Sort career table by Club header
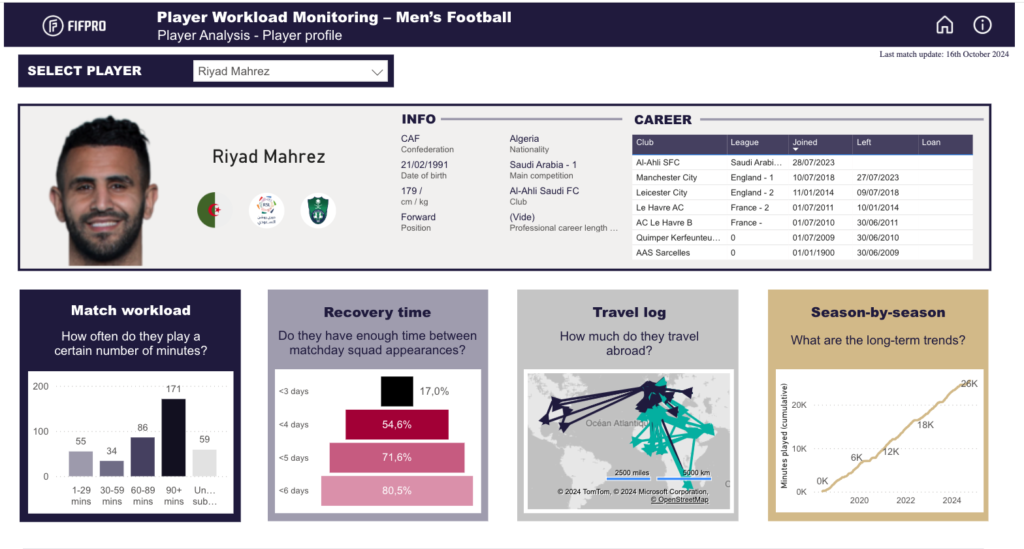 (x=646, y=143)
